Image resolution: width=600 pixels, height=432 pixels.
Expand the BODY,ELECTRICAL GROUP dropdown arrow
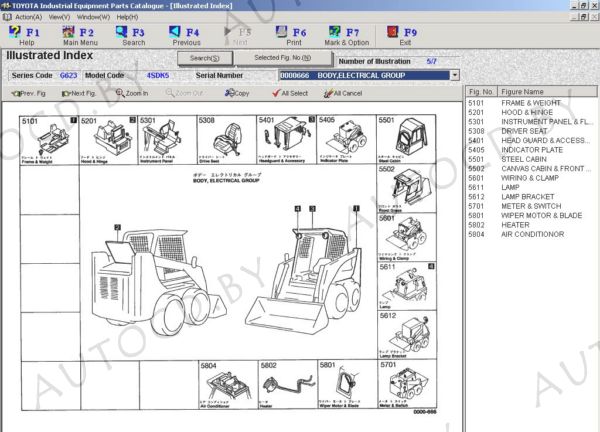click(x=455, y=75)
